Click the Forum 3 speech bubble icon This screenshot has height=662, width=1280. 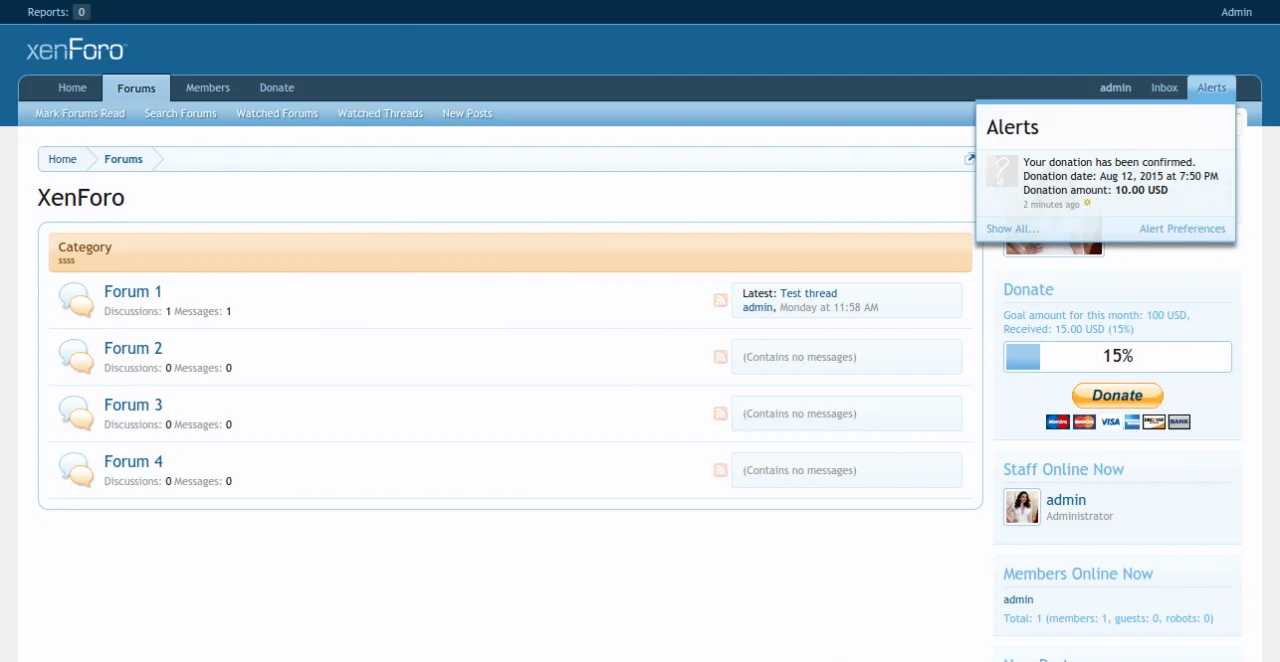pyautogui.click(x=76, y=413)
